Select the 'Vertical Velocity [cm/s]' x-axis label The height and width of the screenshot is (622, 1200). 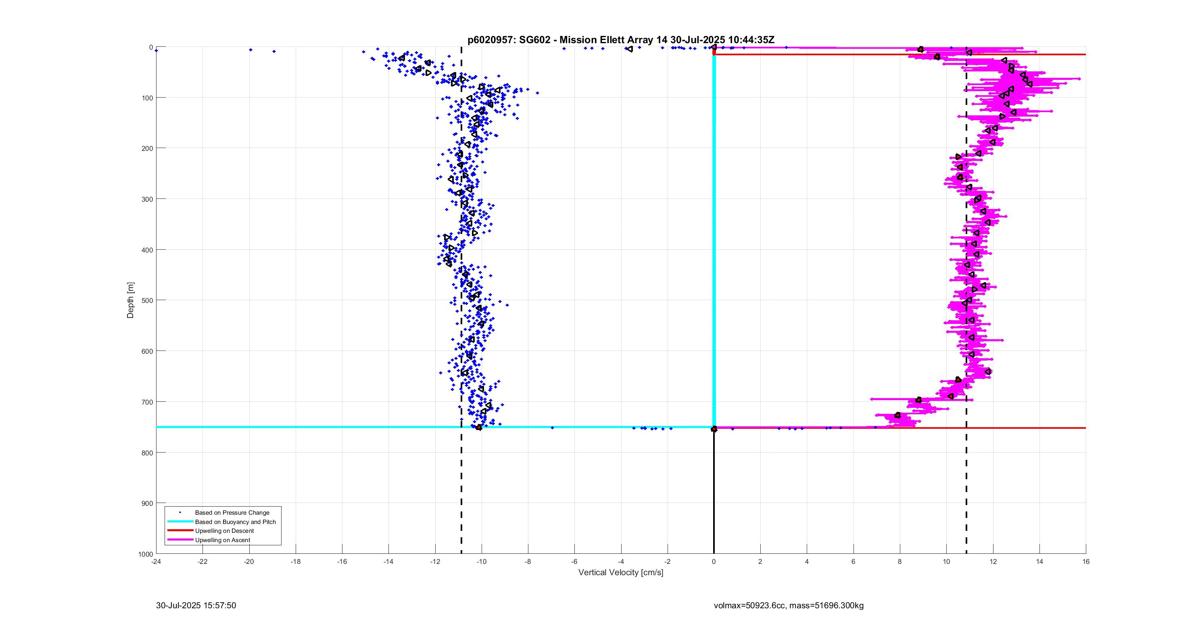[x=620, y=573]
